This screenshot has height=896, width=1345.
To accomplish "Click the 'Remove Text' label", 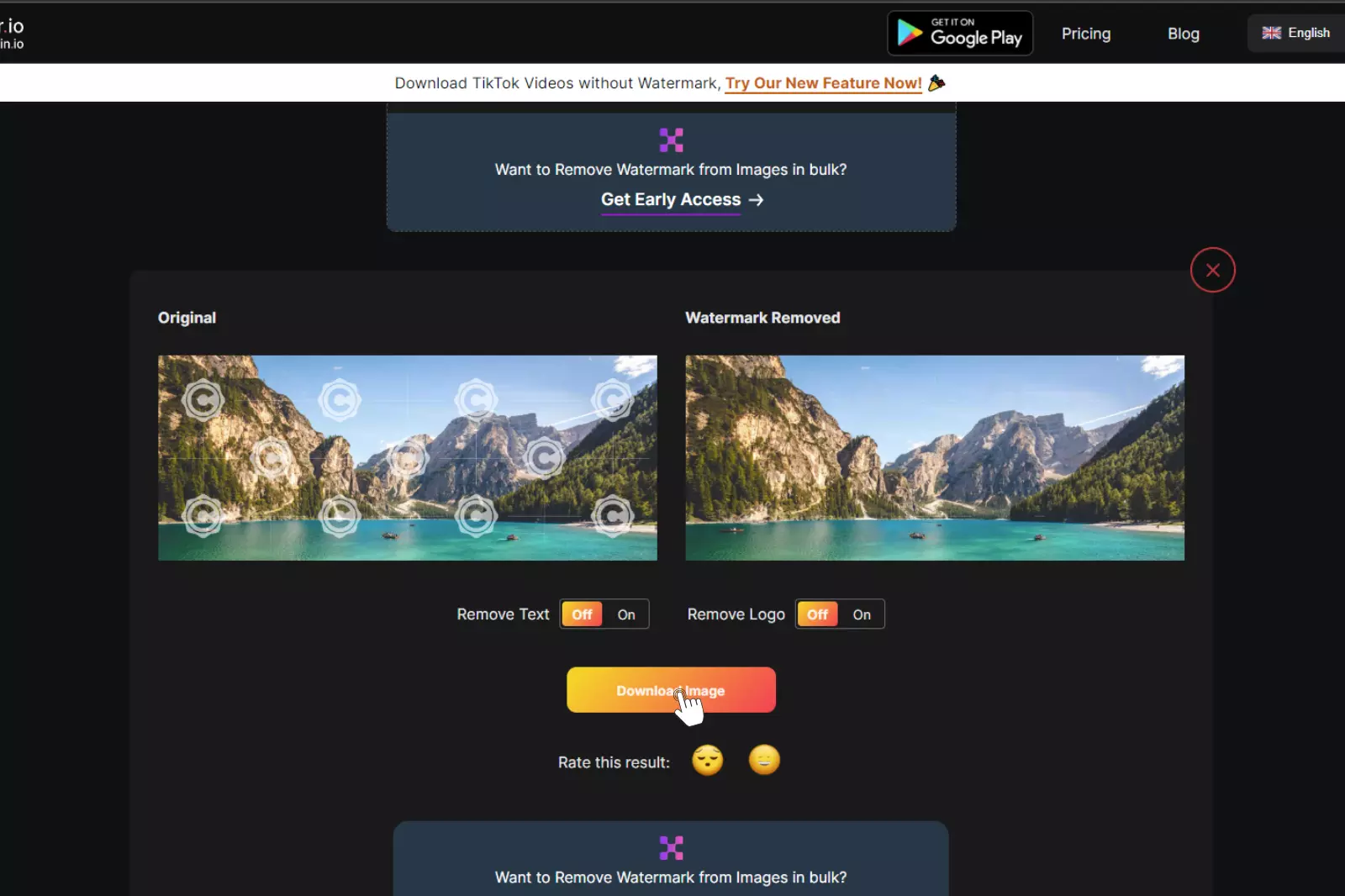I will [503, 614].
